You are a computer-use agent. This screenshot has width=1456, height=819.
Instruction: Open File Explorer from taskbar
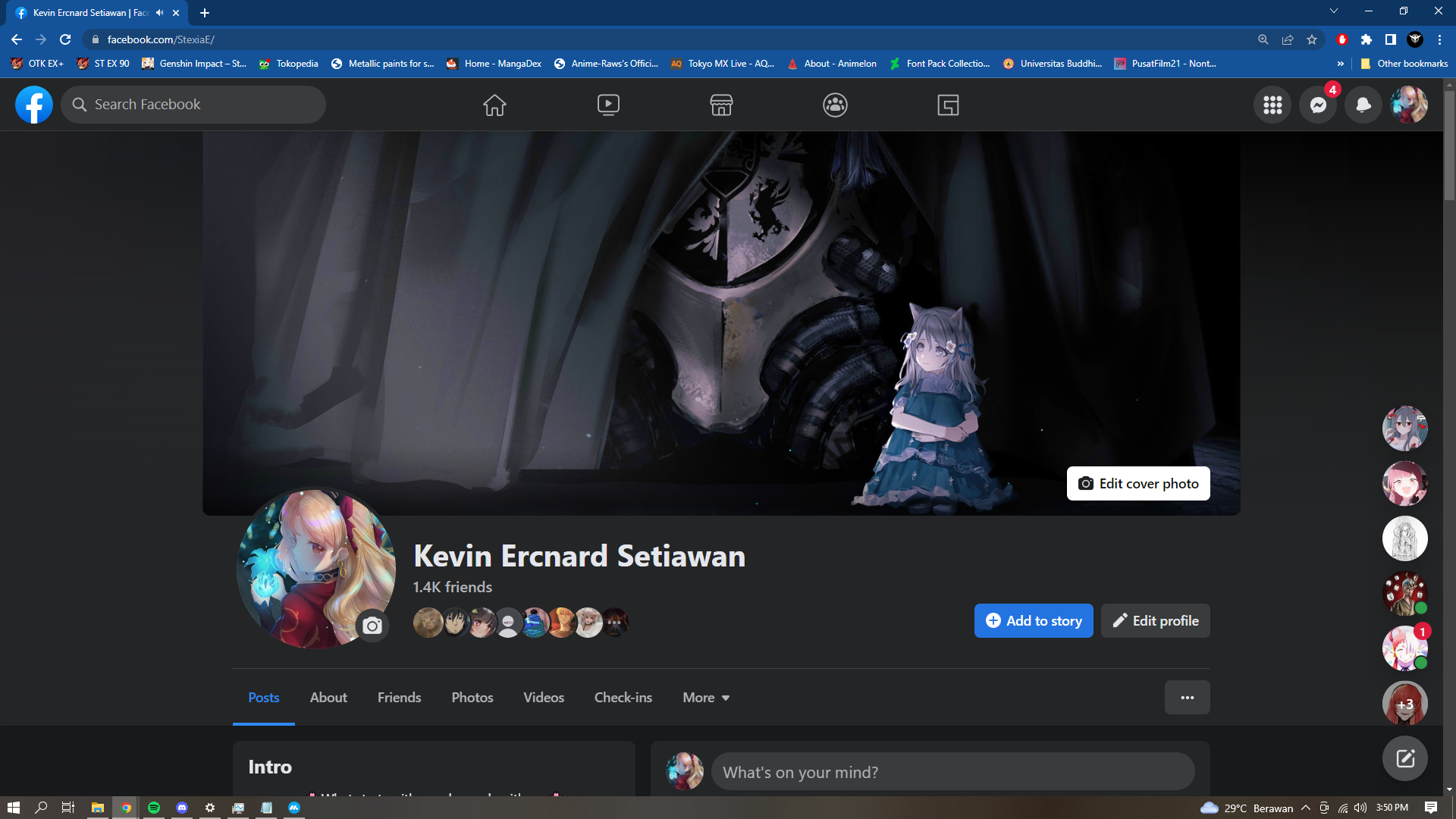coord(98,808)
